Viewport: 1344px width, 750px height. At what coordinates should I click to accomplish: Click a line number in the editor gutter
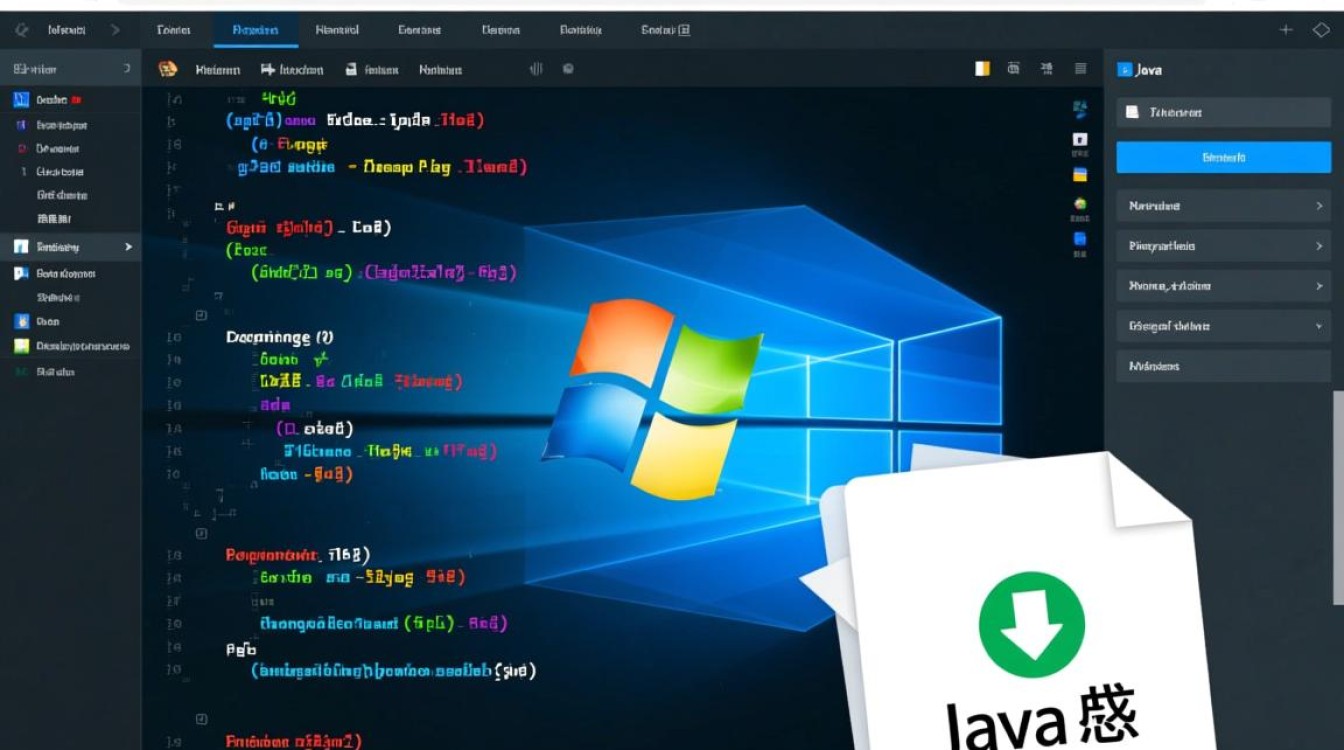(172, 337)
